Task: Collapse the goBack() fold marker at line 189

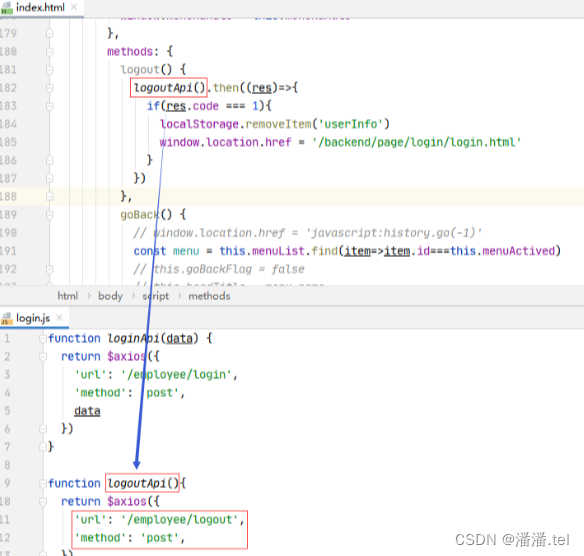Action: pyautogui.click(x=50, y=215)
